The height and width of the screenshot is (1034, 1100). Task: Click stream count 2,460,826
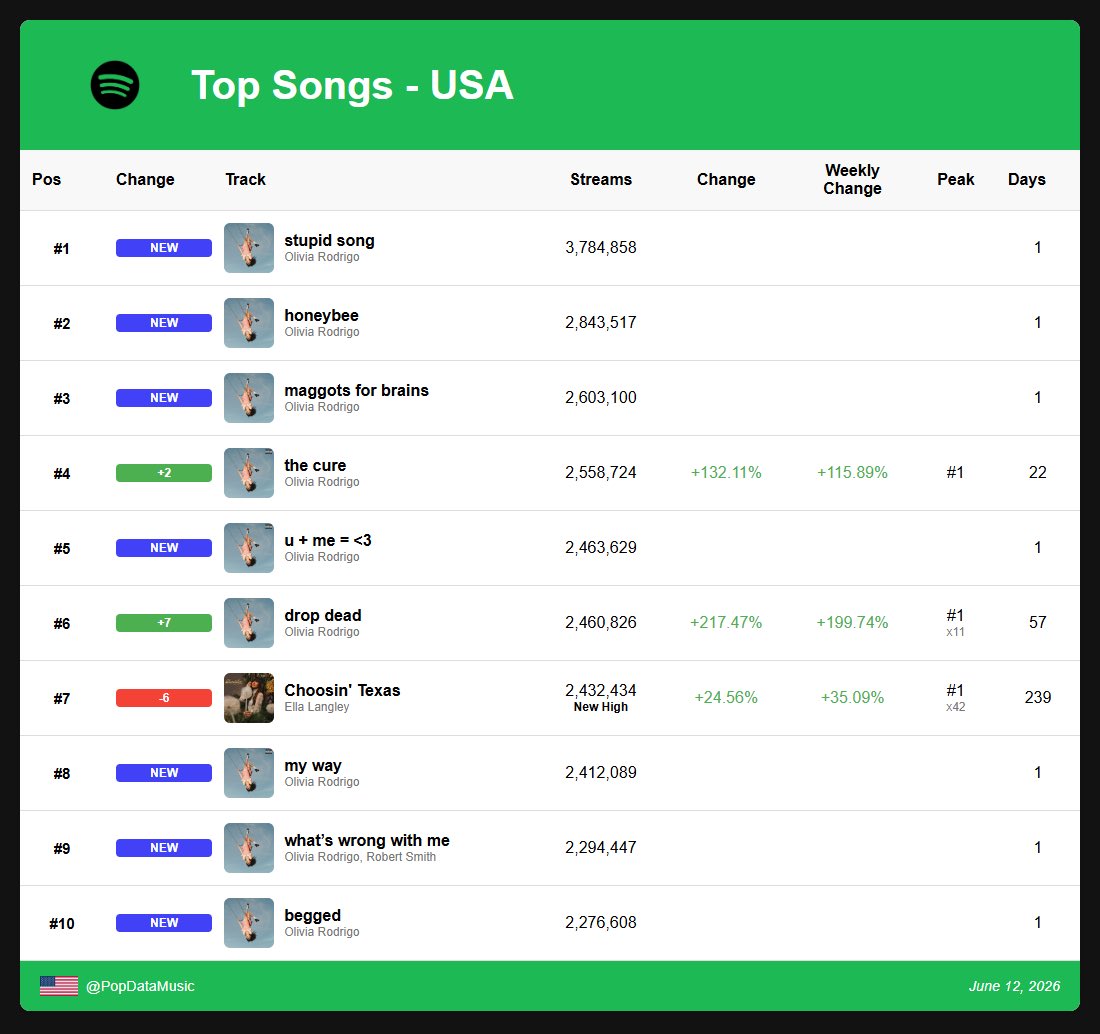[x=601, y=623]
